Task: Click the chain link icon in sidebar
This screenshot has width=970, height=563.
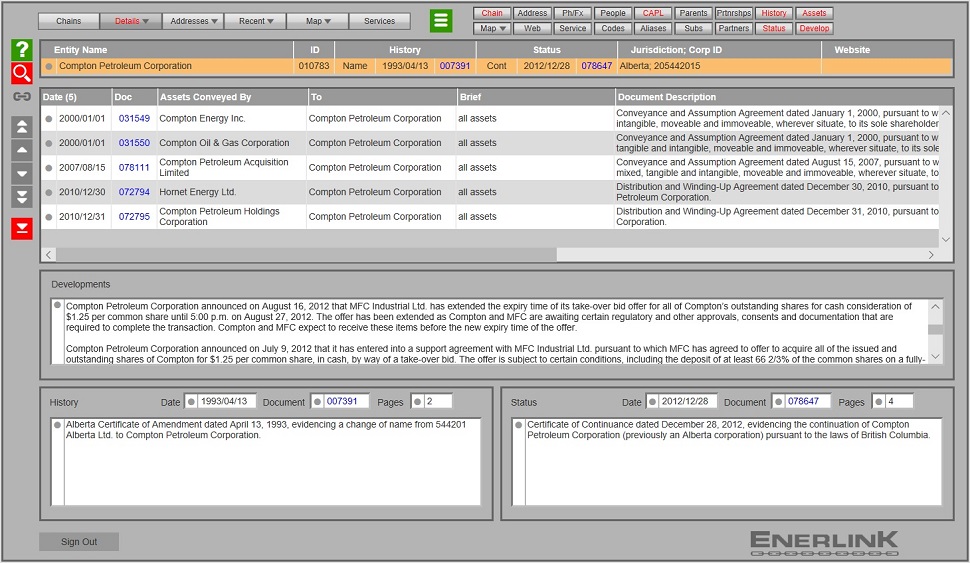Action: point(22,97)
